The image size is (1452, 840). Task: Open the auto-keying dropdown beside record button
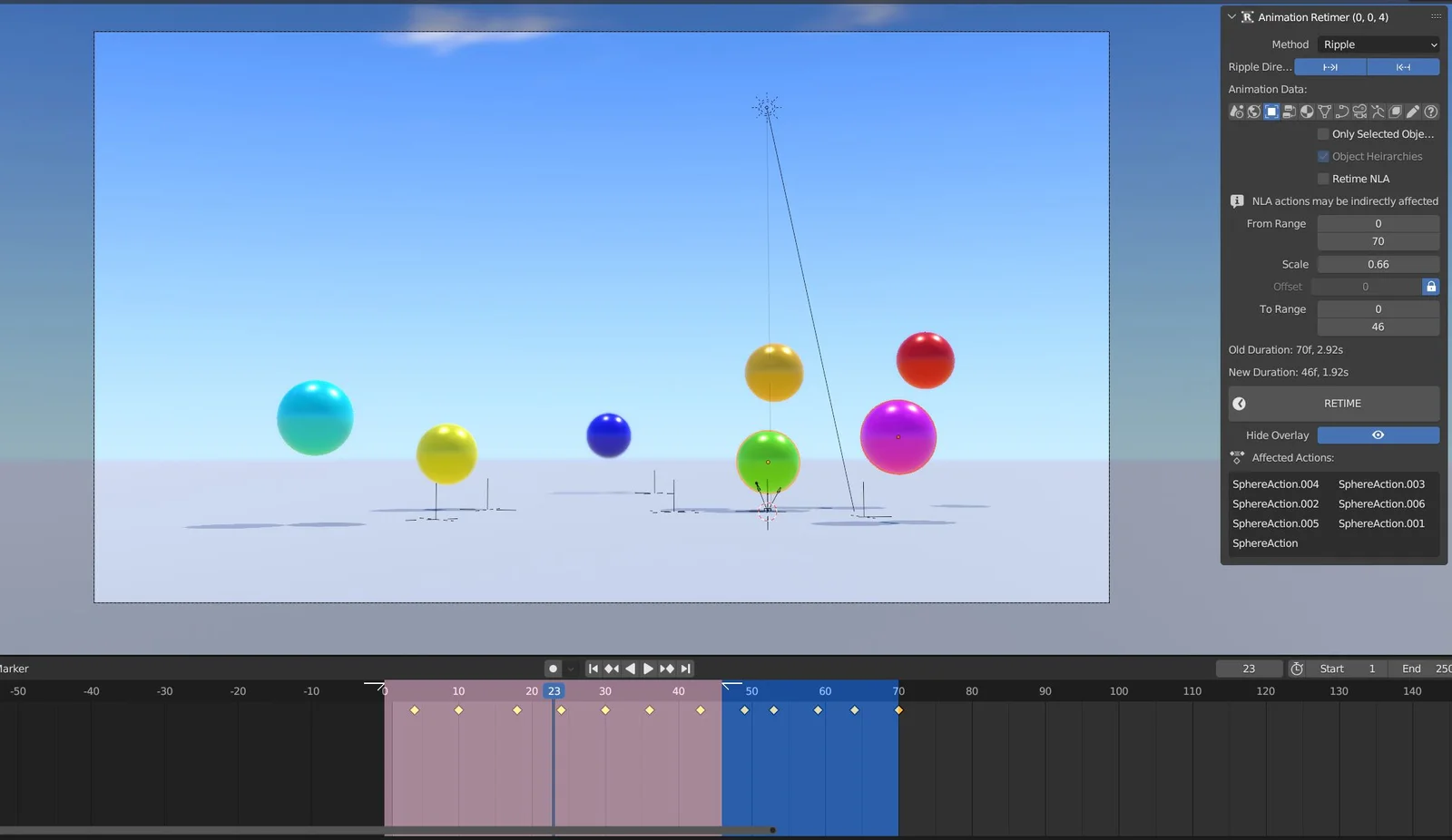570,669
